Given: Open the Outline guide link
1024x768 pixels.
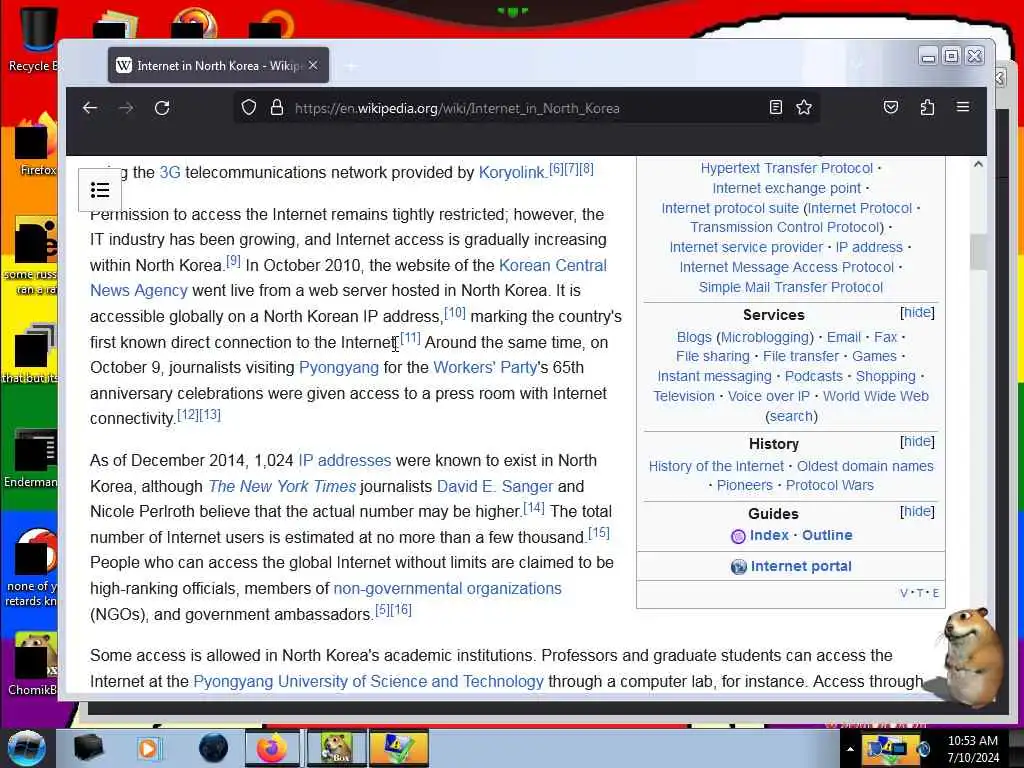Looking at the screenshot, I should click(x=827, y=535).
